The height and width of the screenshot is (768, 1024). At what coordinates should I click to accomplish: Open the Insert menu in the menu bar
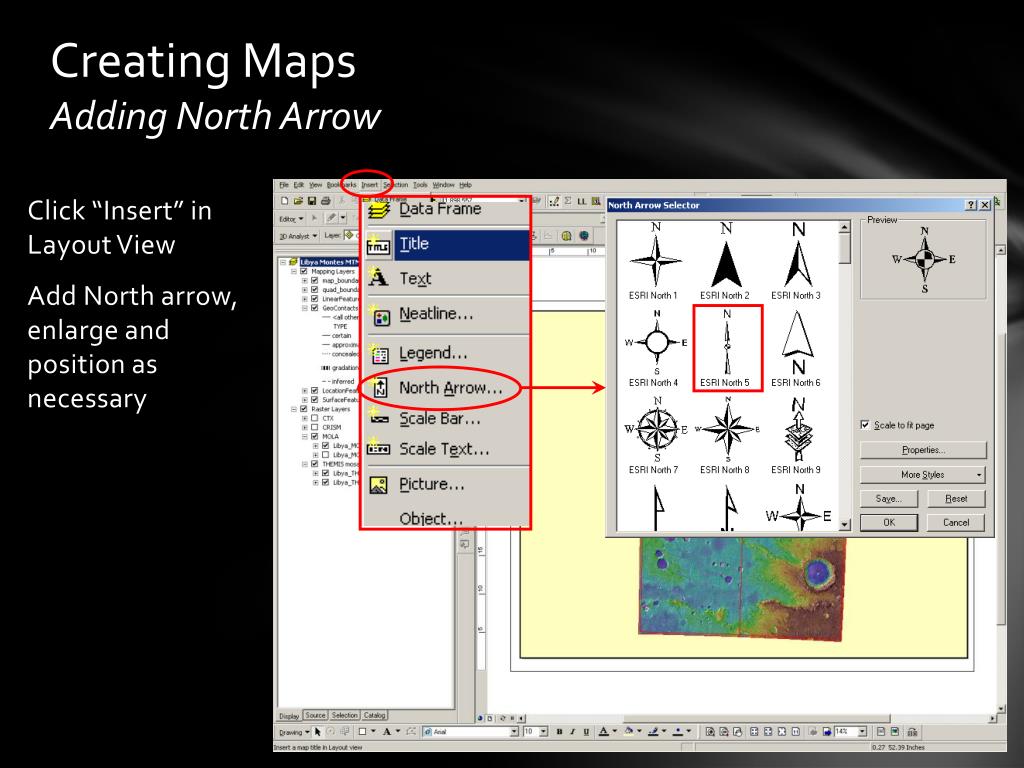click(x=370, y=185)
